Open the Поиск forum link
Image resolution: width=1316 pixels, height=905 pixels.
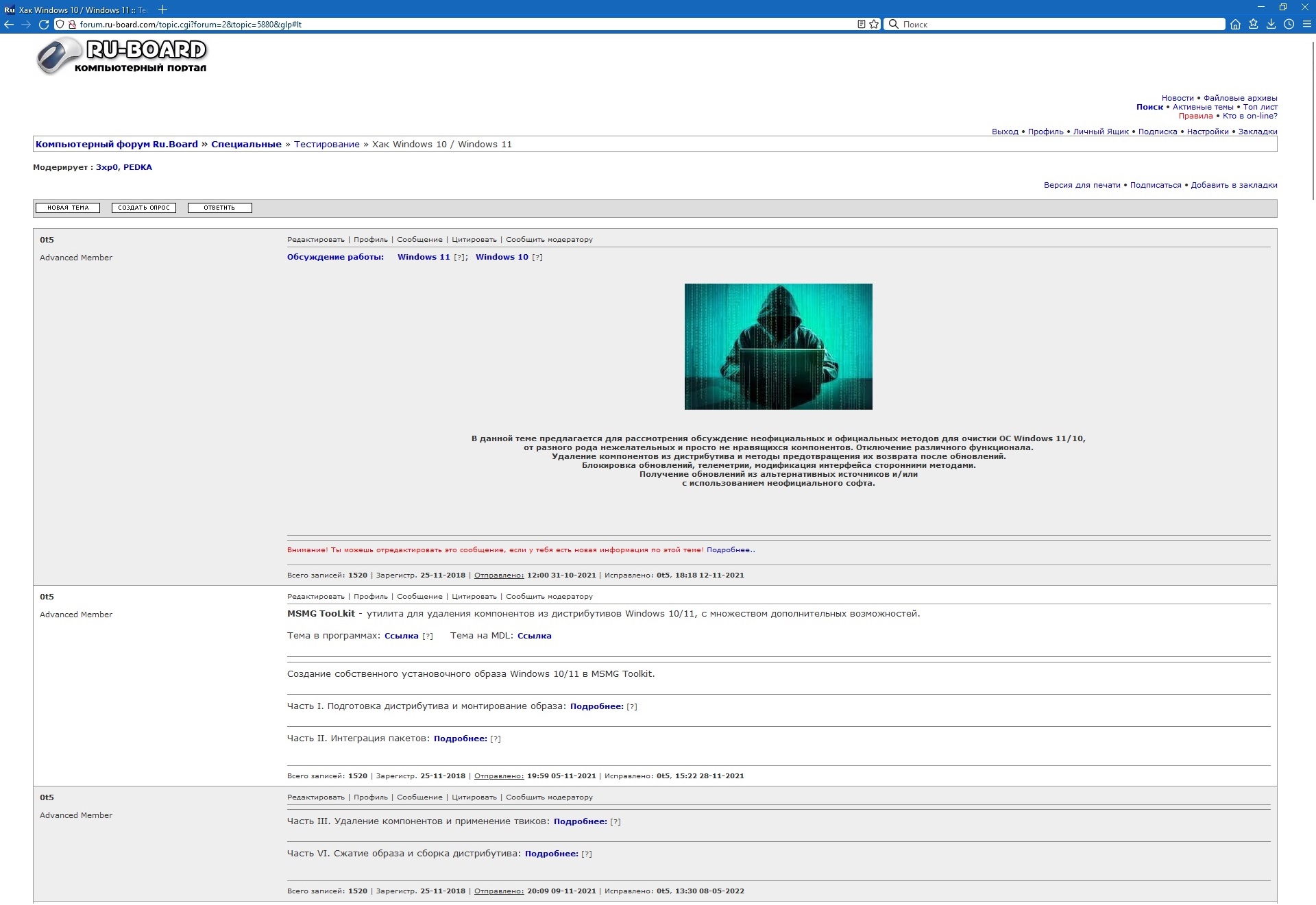1149,107
